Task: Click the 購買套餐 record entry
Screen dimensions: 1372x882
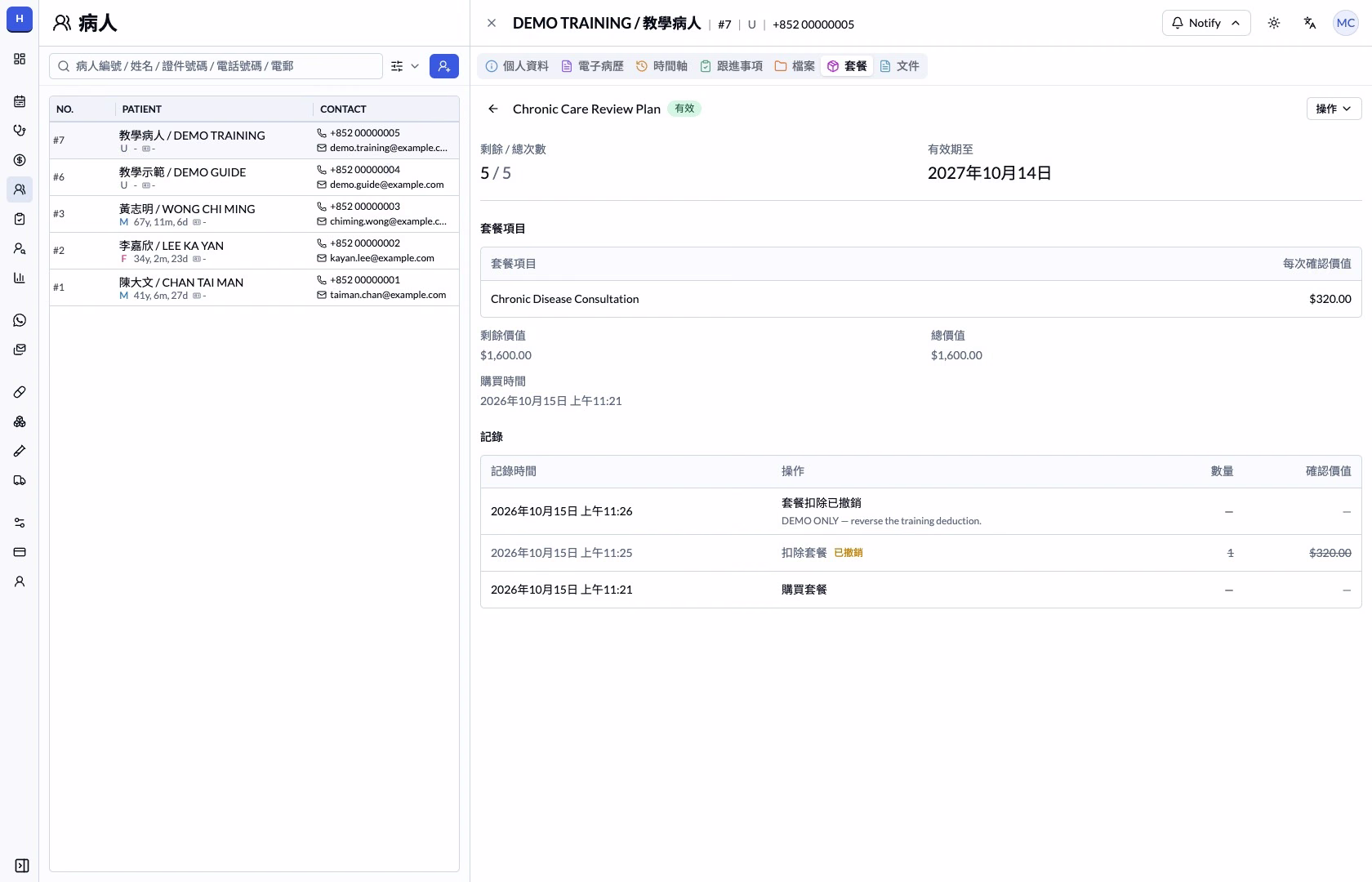Action: point(920,590)
